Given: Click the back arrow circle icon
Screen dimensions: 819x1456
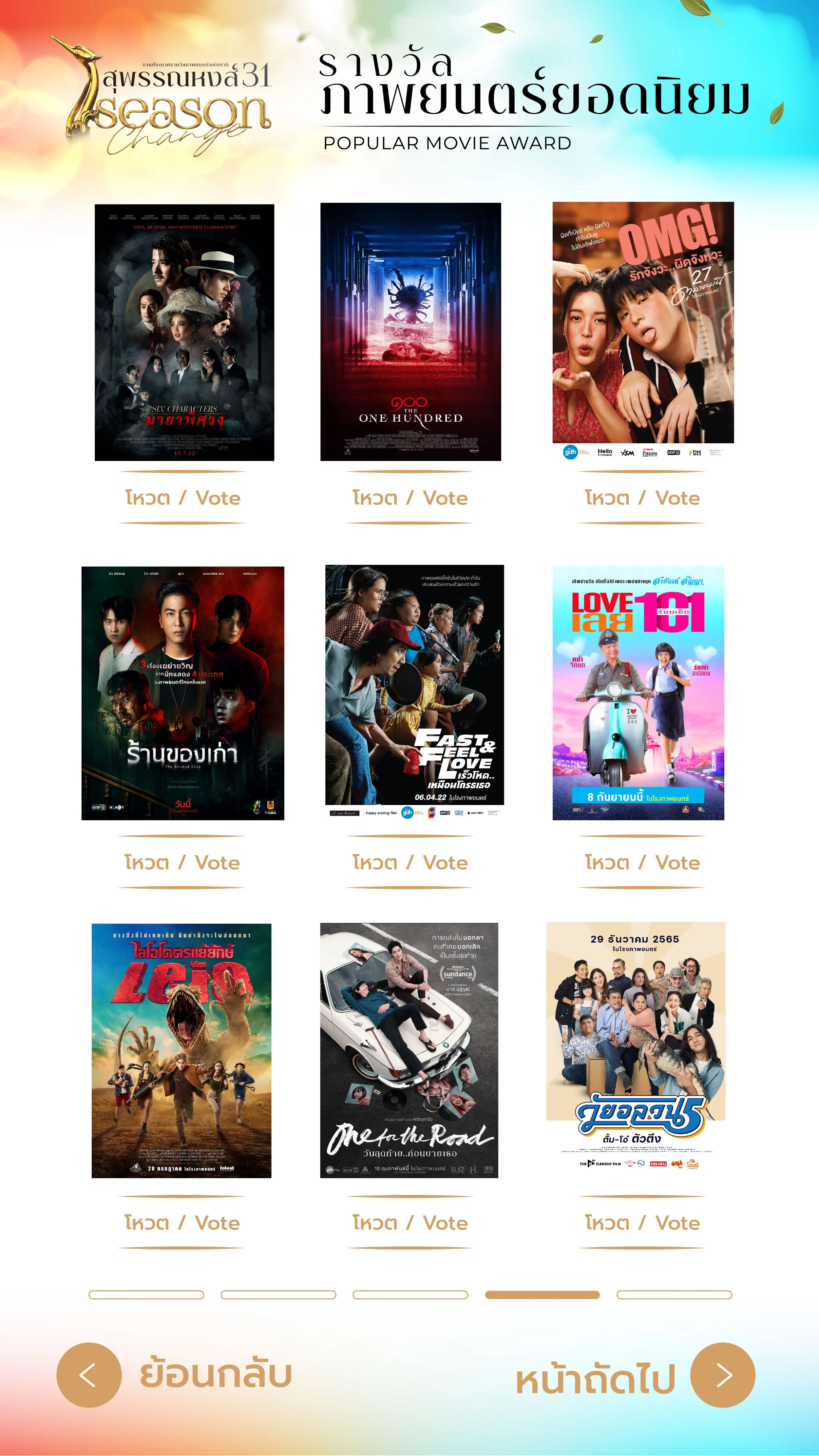Looking at the screenshot, I should pyautogui.click(x=89, y=1375).
